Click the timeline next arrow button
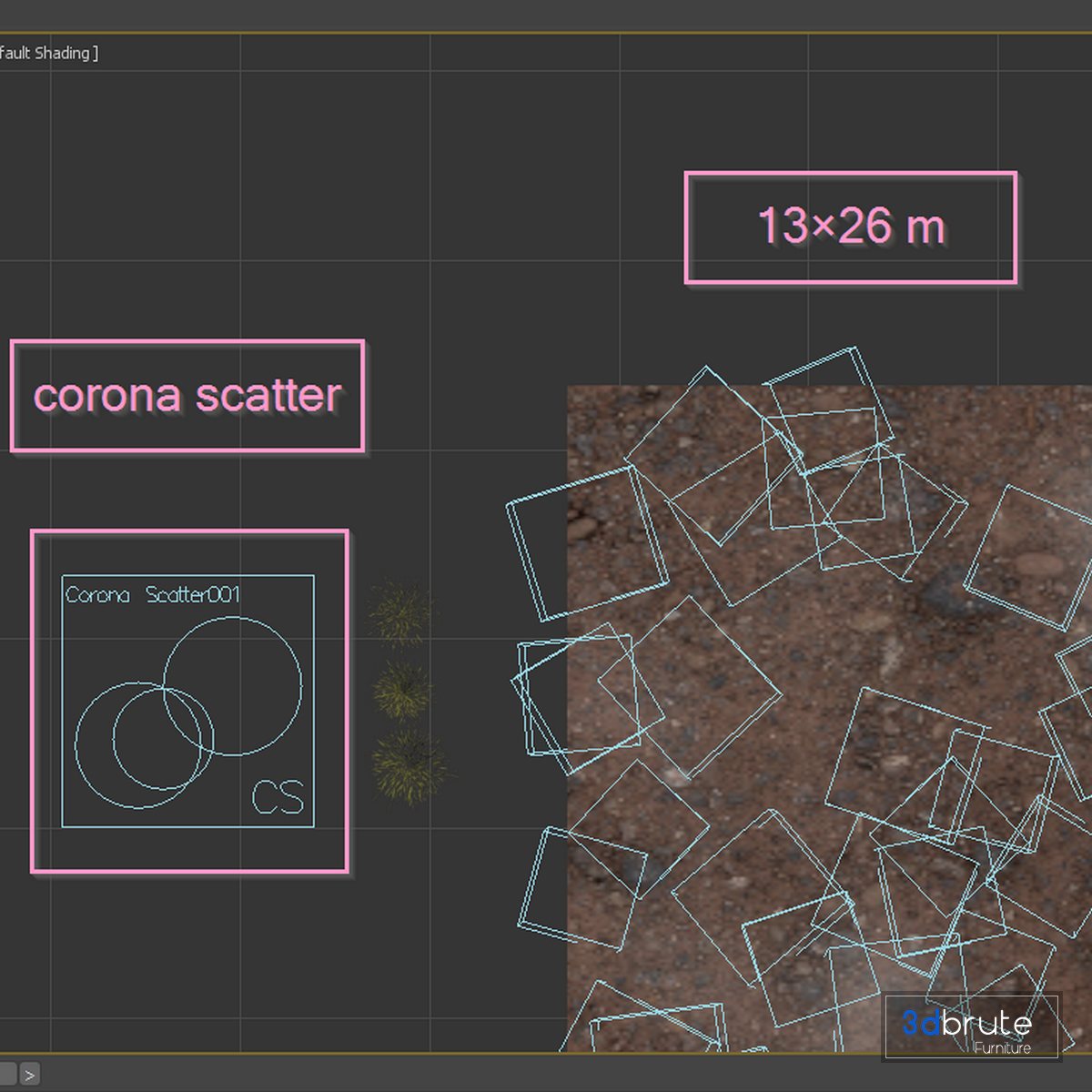Screen dimensions: 1092x1092 tap(29, 1075)
